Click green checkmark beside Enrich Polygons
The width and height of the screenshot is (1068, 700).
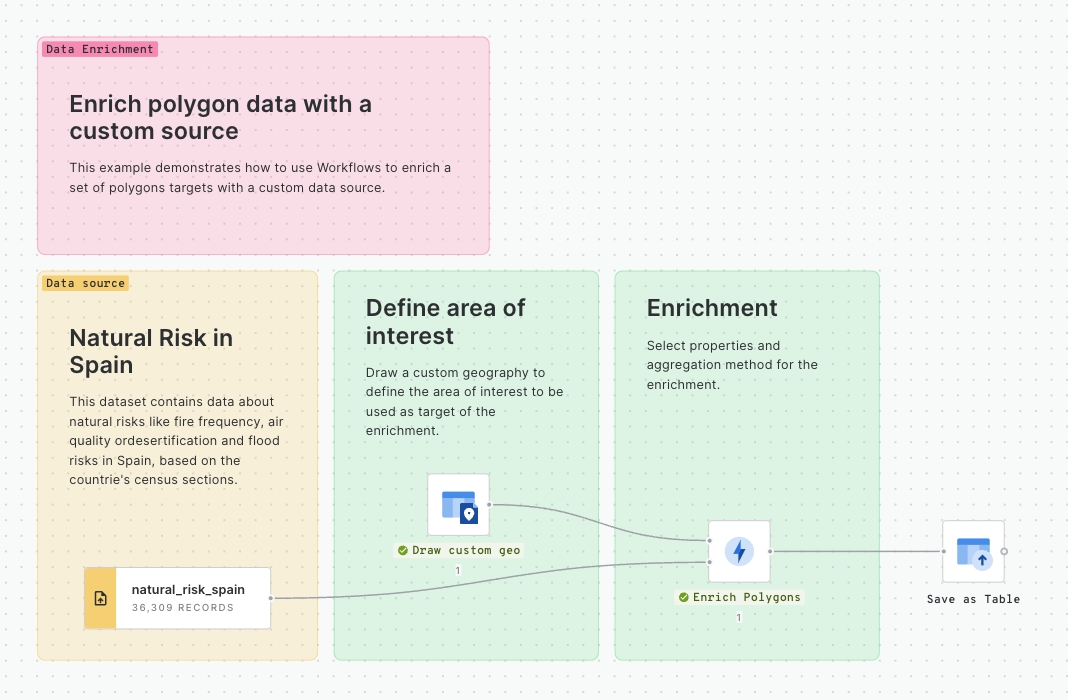(x=684, y=597)
